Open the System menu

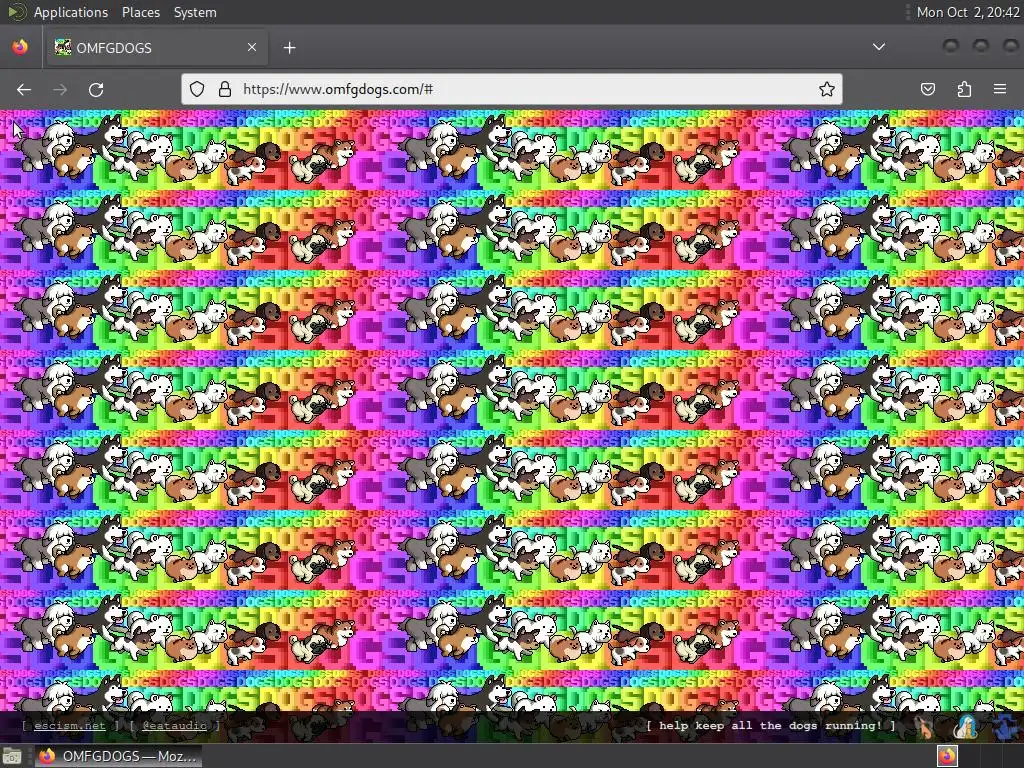[x=195, y=12]
